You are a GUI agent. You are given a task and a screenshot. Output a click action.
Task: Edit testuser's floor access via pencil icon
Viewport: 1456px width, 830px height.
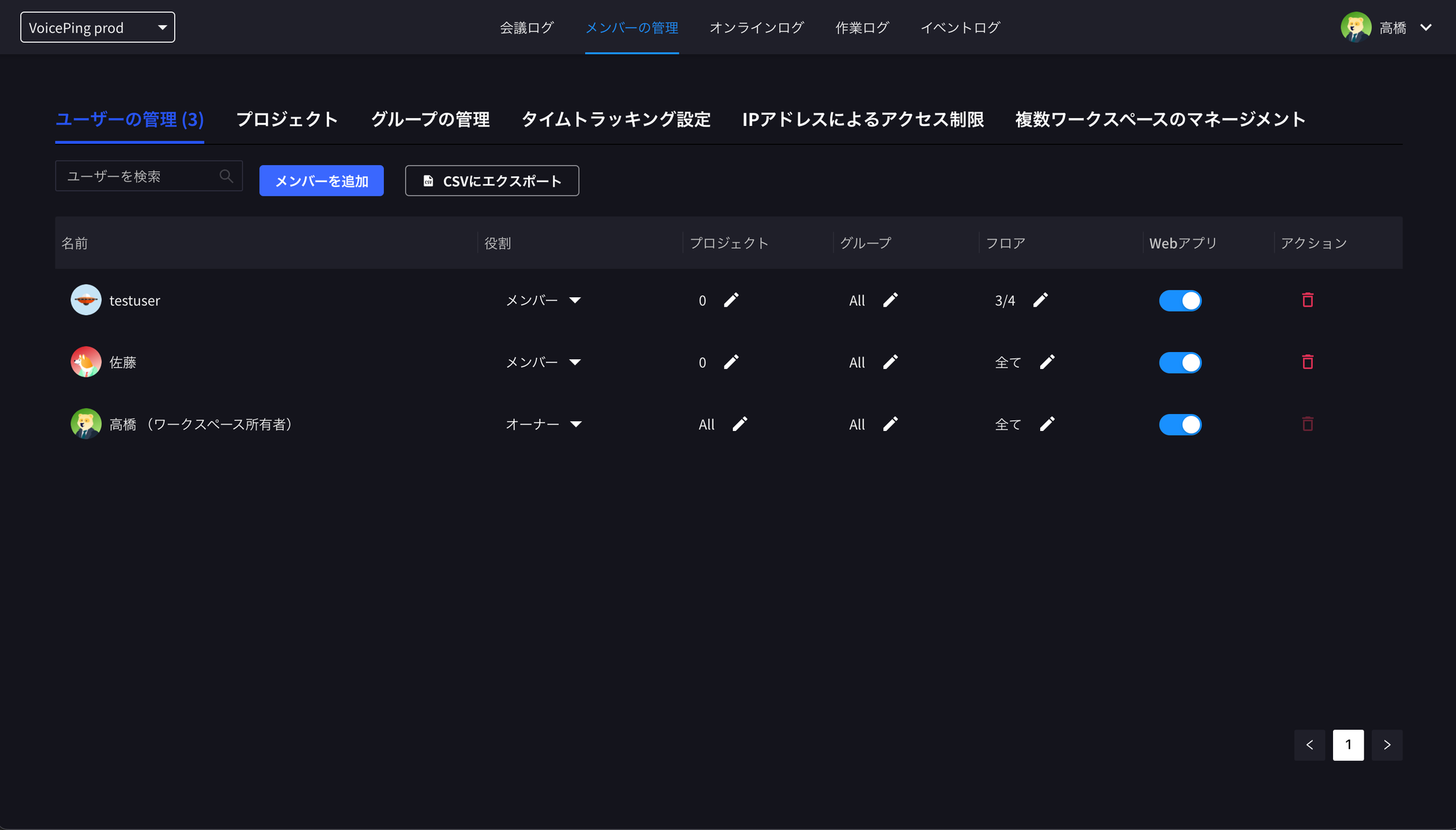click(1040, 300)
